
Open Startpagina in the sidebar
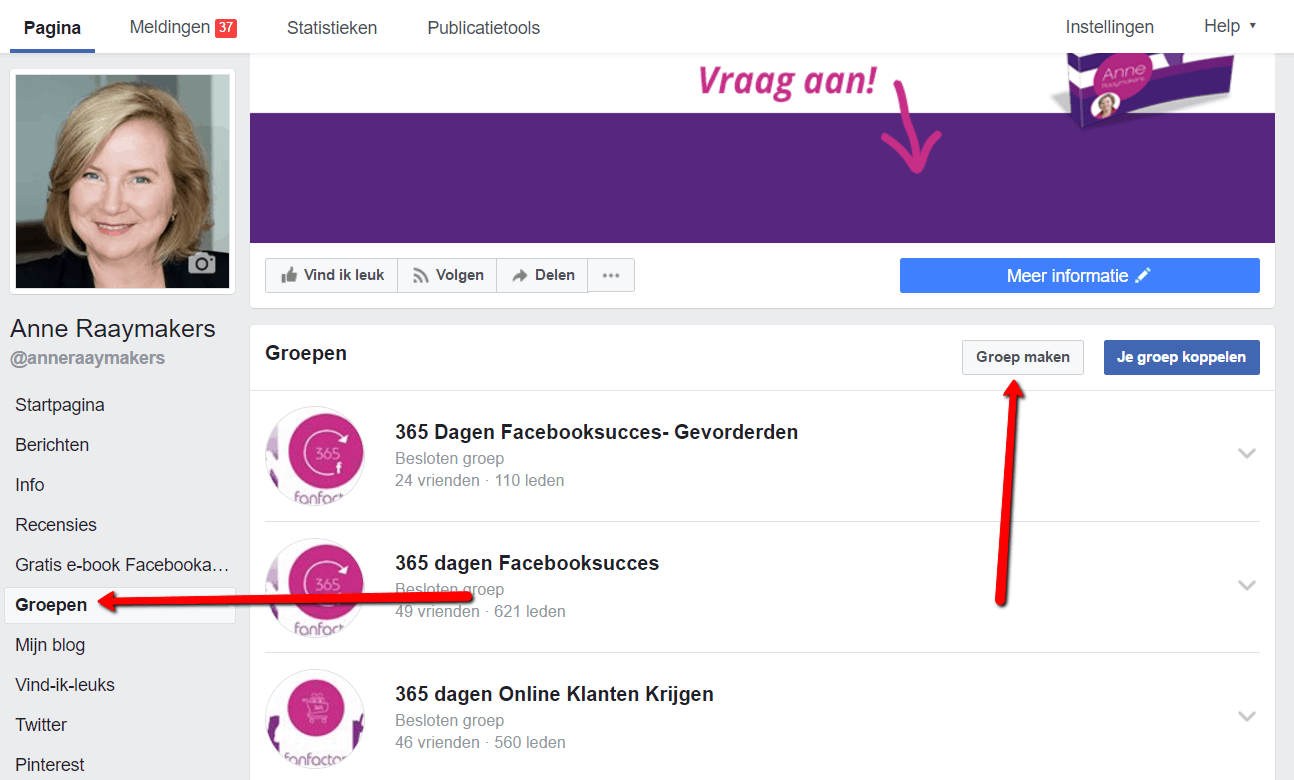point(60,405)
